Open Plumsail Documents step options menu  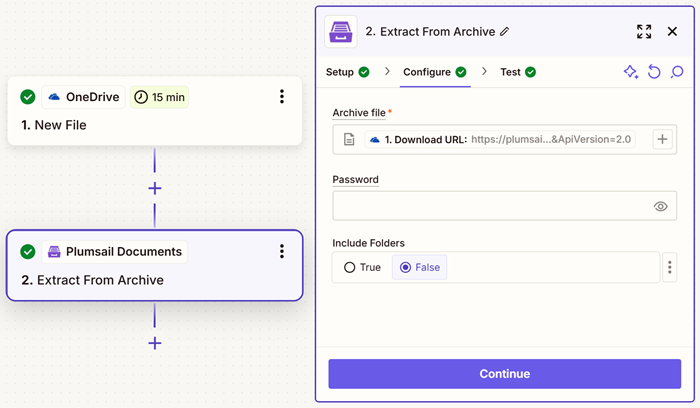click(282, 251)
